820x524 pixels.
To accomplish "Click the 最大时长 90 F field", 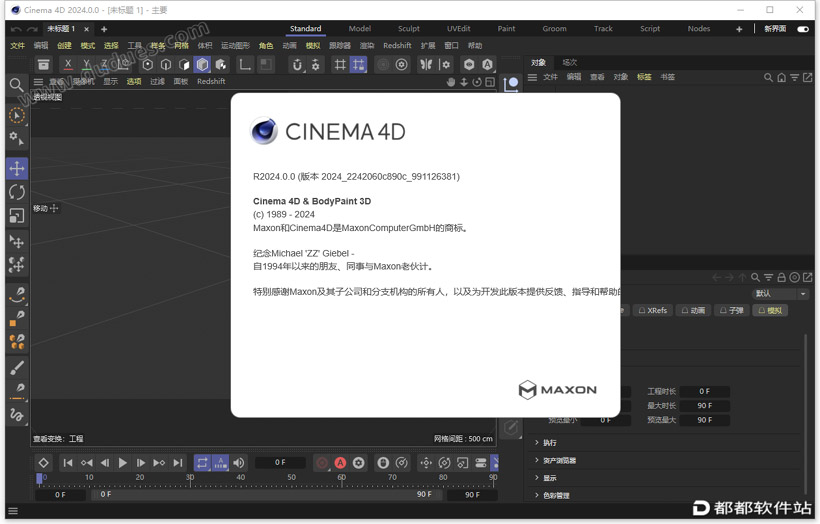I will [704, 406].
